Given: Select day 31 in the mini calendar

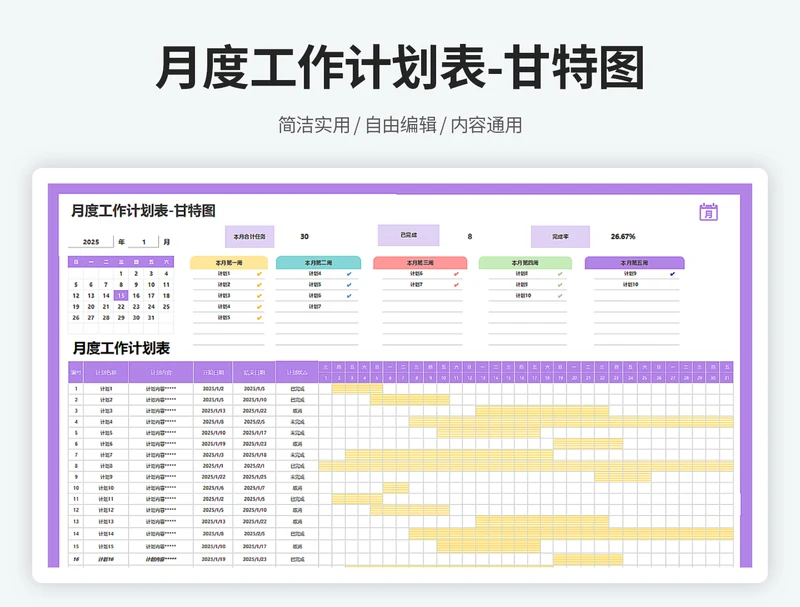Looking at the screenshot, I should [x=151, y=318].
